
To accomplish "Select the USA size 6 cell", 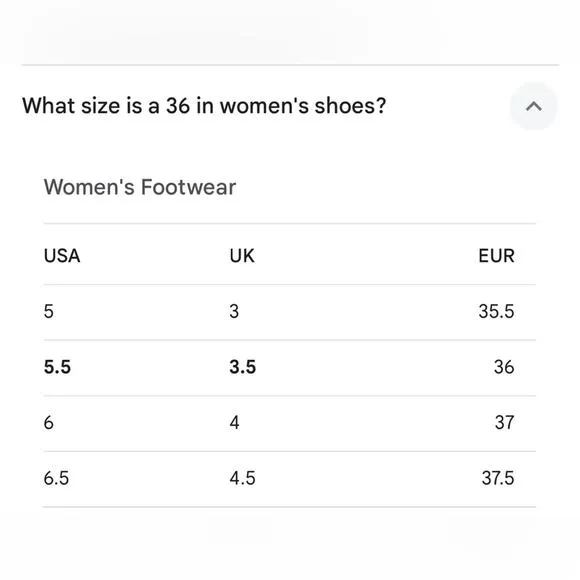I will (48, 422).
